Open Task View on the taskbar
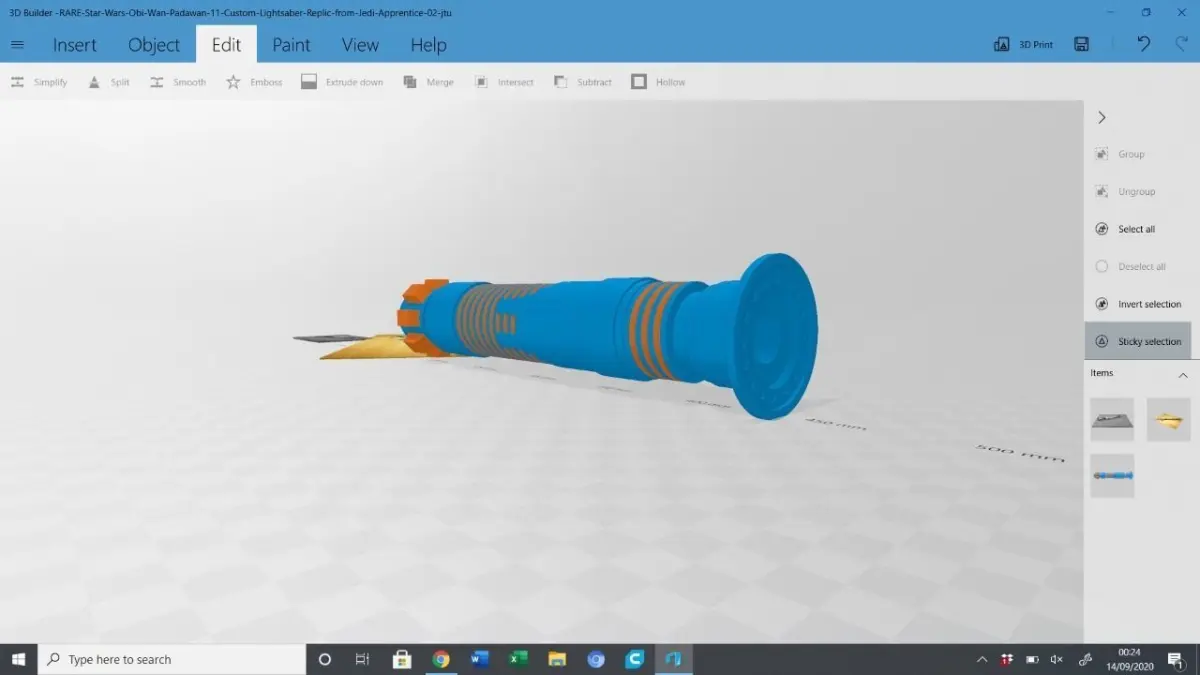 click(362, 659)
